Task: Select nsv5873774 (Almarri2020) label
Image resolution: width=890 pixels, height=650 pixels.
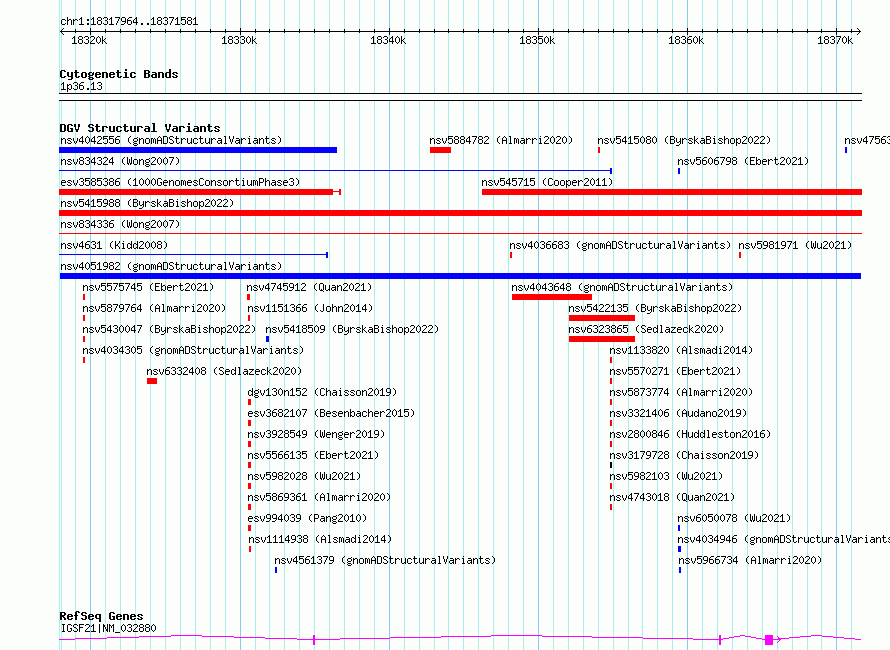Action: [681, 392]
